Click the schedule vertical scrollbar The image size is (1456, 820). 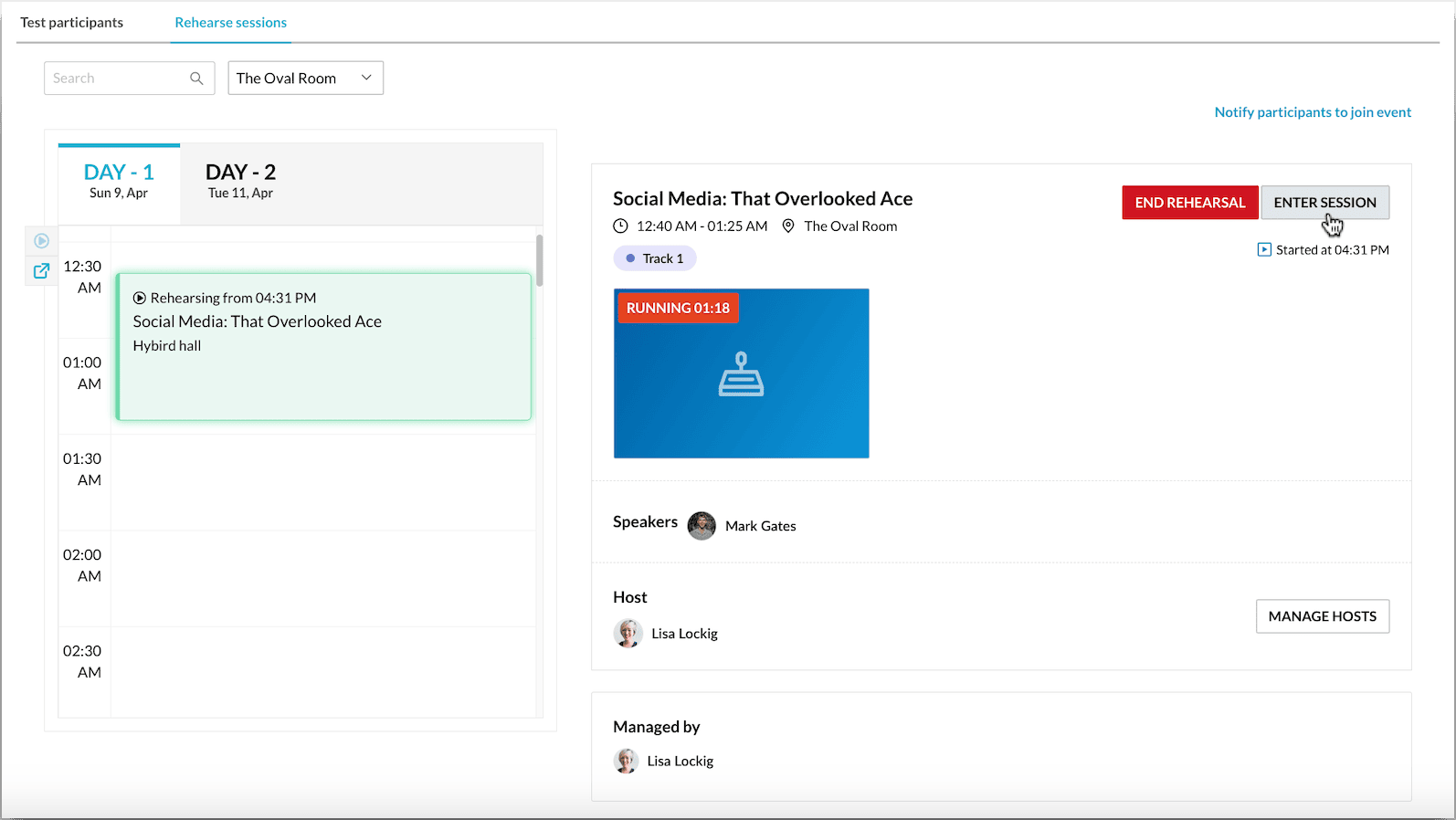pos(539,261)
